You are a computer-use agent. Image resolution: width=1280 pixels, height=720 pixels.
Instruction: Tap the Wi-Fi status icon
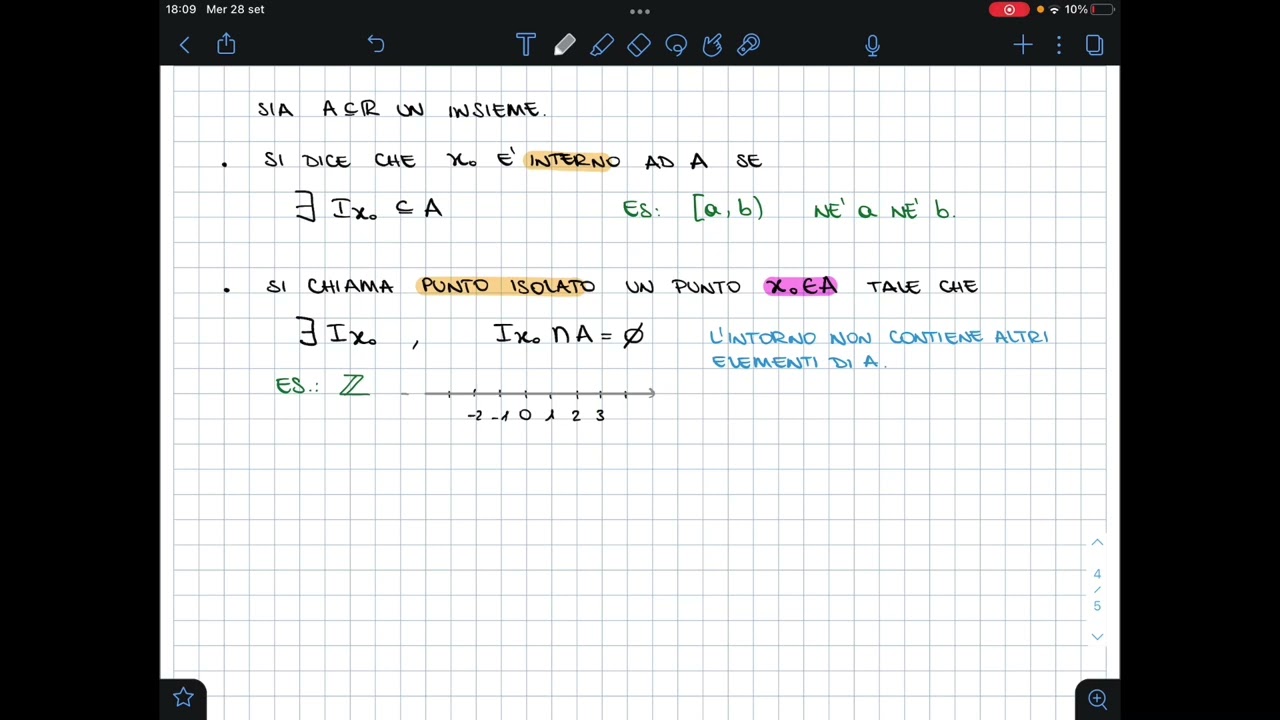[x=1054, y=9]
